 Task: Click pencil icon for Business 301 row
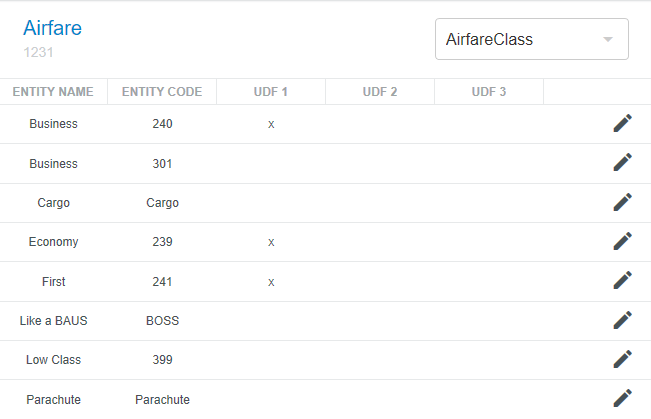coord(622,162)
